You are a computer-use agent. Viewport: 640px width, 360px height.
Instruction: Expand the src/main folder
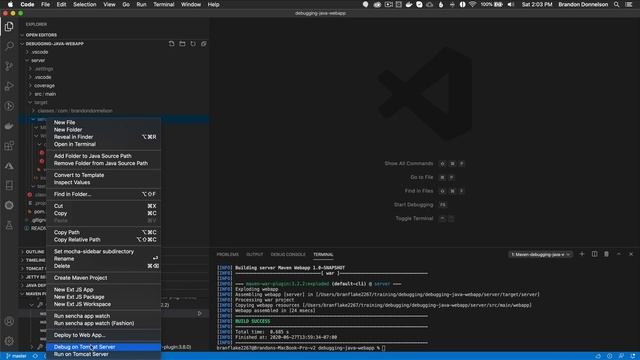45,94
